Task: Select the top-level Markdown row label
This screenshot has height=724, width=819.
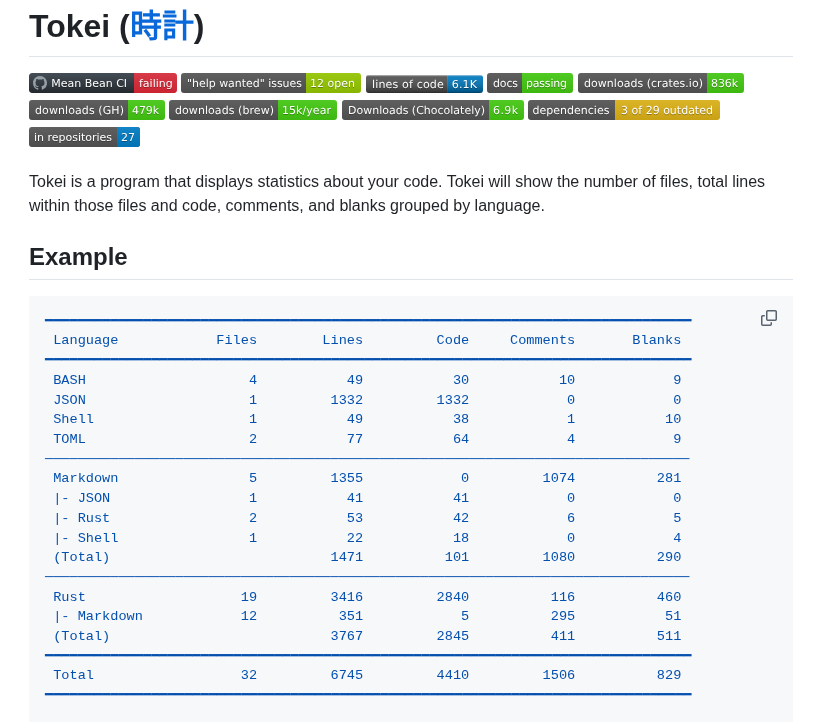Action: [x=86, y=478]
